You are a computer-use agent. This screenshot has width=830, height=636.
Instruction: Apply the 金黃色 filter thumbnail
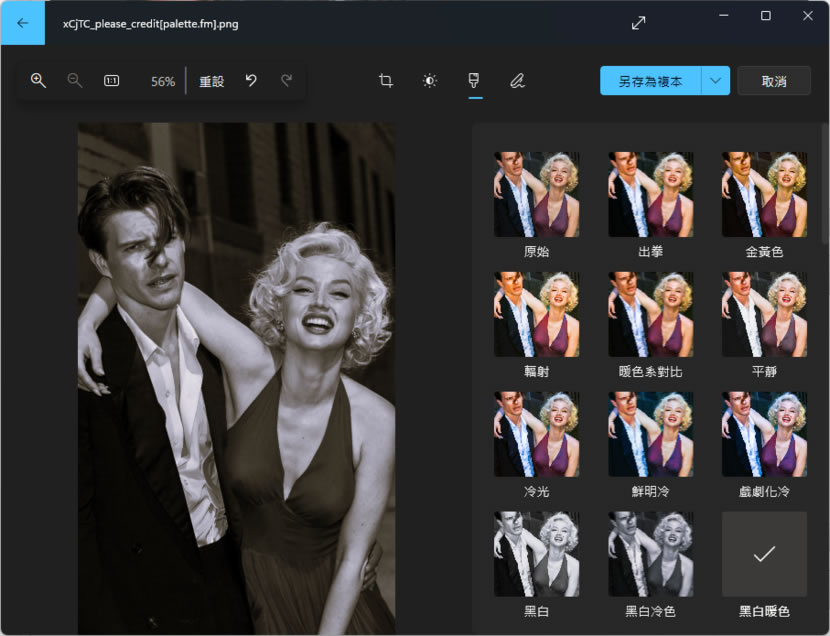coord(764,194)
